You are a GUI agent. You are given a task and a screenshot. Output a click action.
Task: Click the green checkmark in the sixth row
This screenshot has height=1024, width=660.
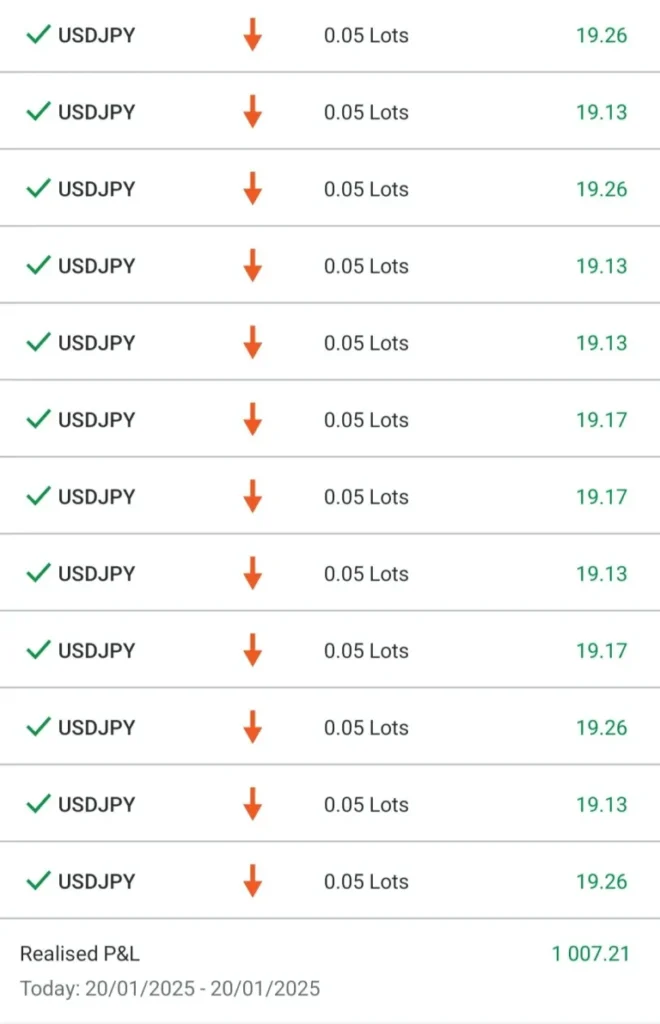[x=38, y=420]
